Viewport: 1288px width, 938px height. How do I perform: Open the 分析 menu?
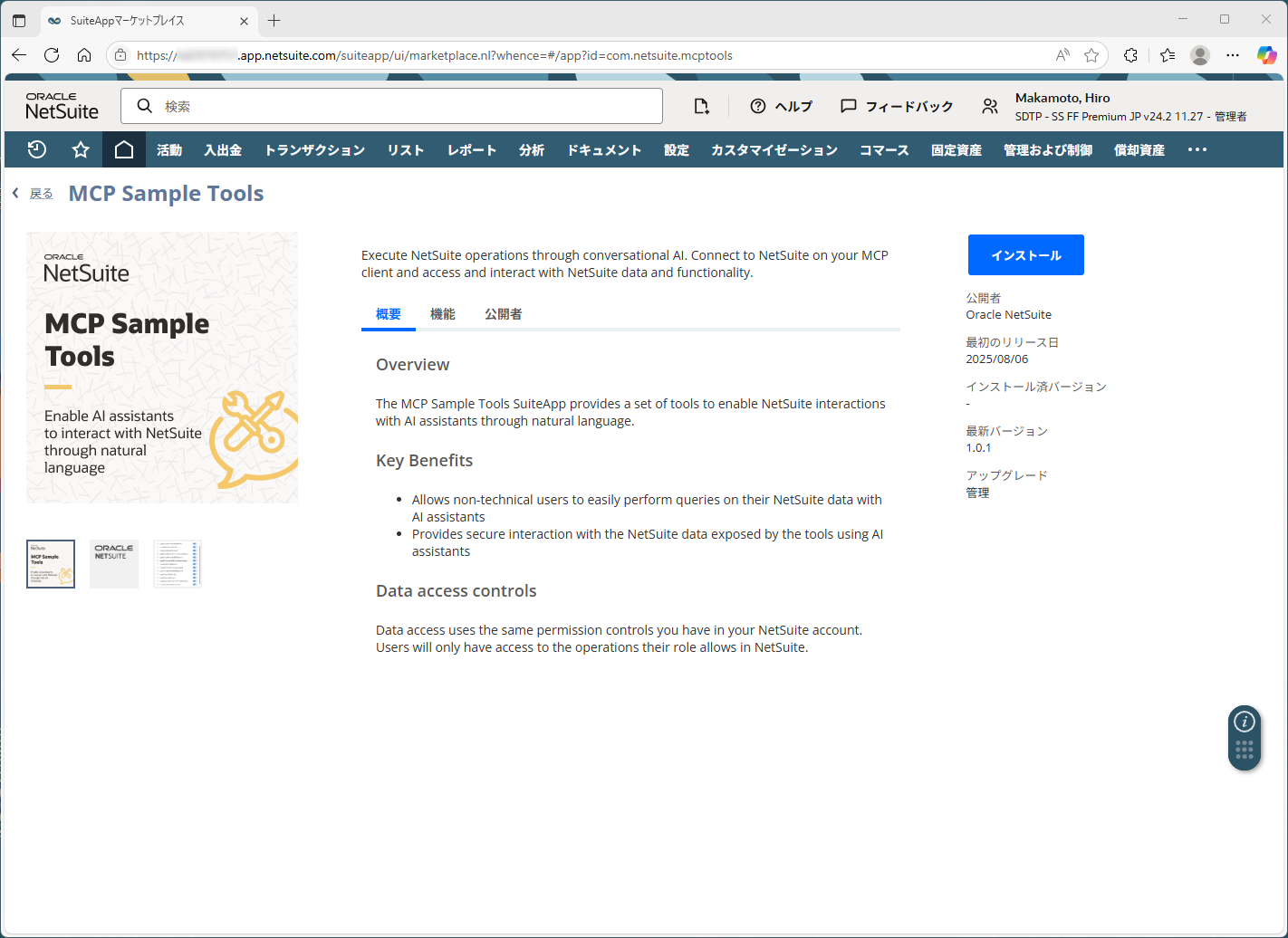click(532, 149)
